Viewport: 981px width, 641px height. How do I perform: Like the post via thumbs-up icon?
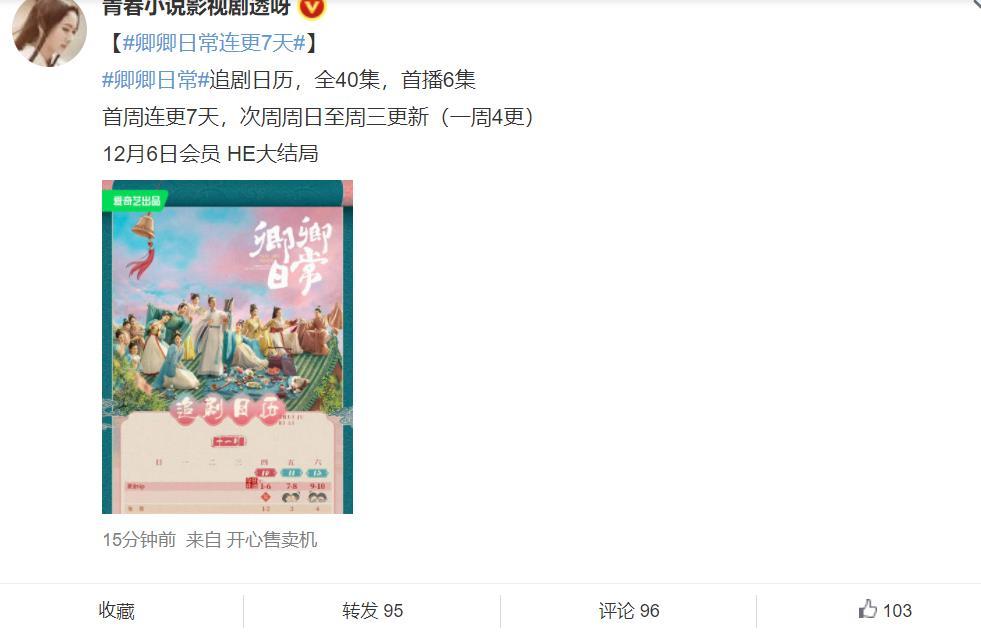[867, 608]
